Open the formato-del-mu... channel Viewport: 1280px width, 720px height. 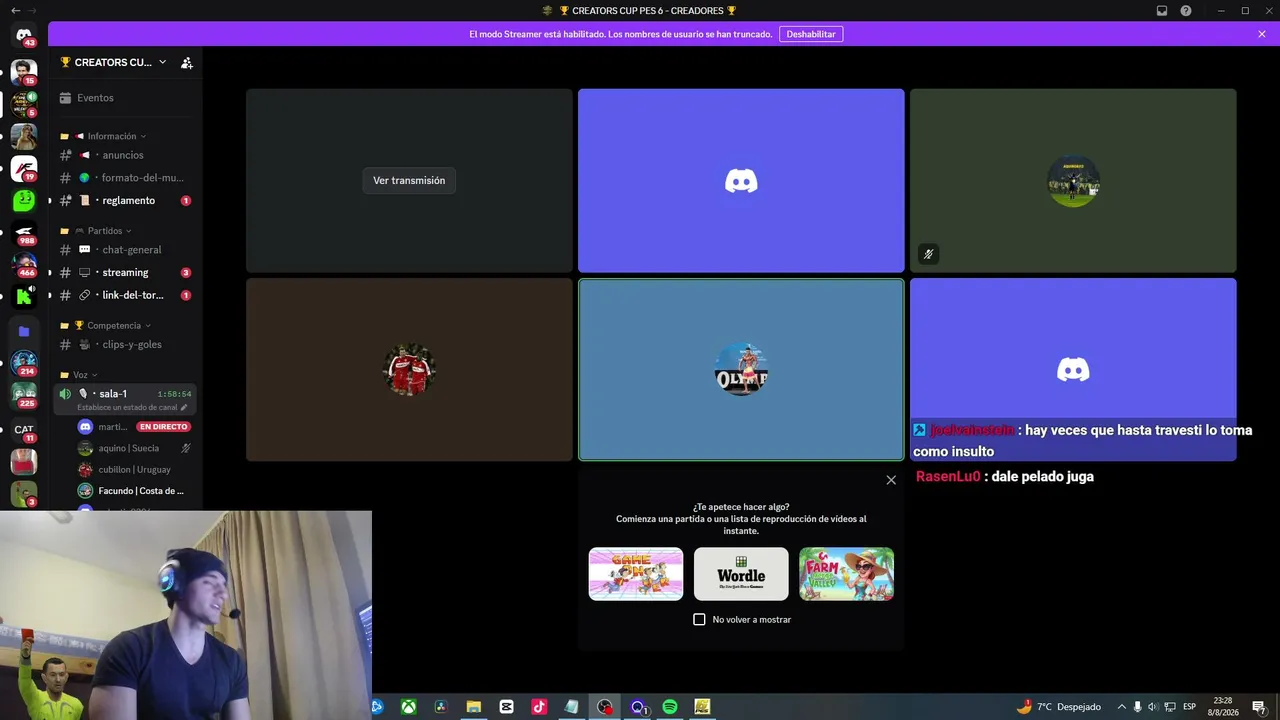tap(125, 178)
